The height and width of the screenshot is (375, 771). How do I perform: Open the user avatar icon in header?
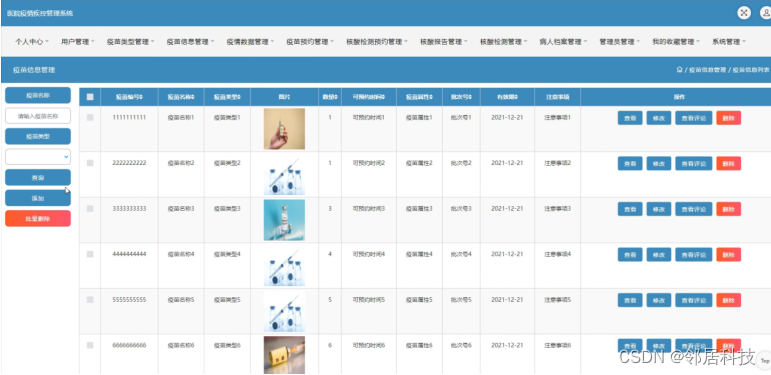(x=766, y=13)
